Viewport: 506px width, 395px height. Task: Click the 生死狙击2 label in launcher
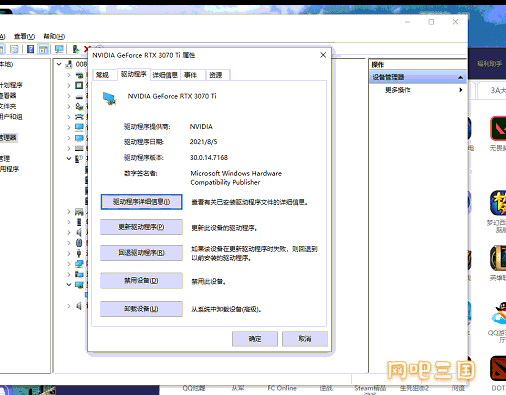414,388
